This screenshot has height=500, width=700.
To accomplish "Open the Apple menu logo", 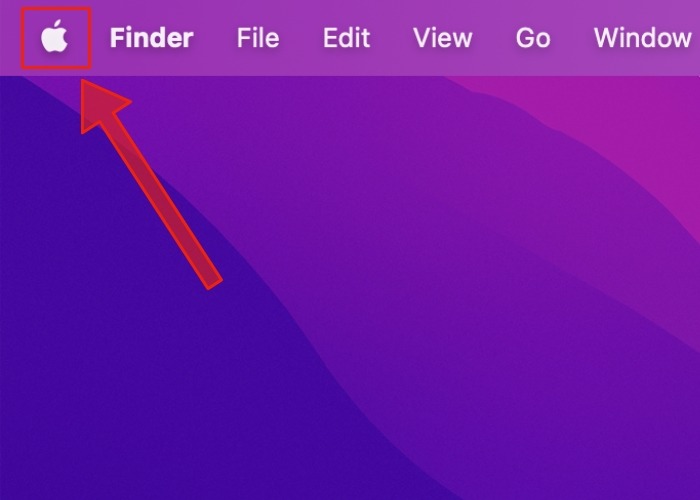I will (x=54, y=37).
